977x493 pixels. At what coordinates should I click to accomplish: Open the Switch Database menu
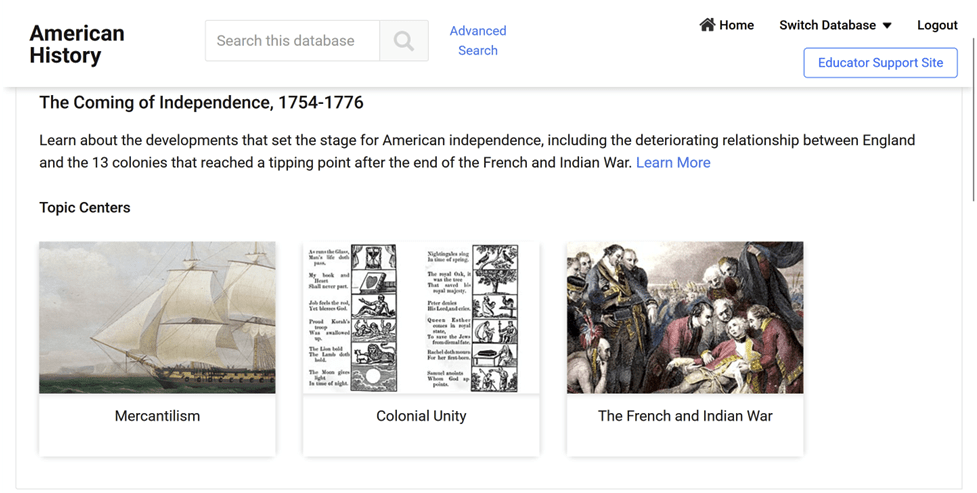pyautogui.click(x=827, y=25)
